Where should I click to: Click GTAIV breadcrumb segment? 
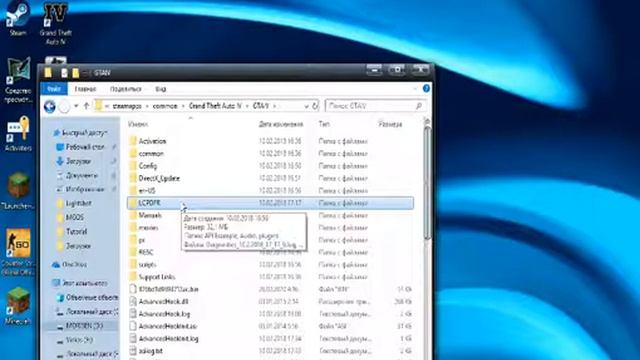(x=261, y=106)
